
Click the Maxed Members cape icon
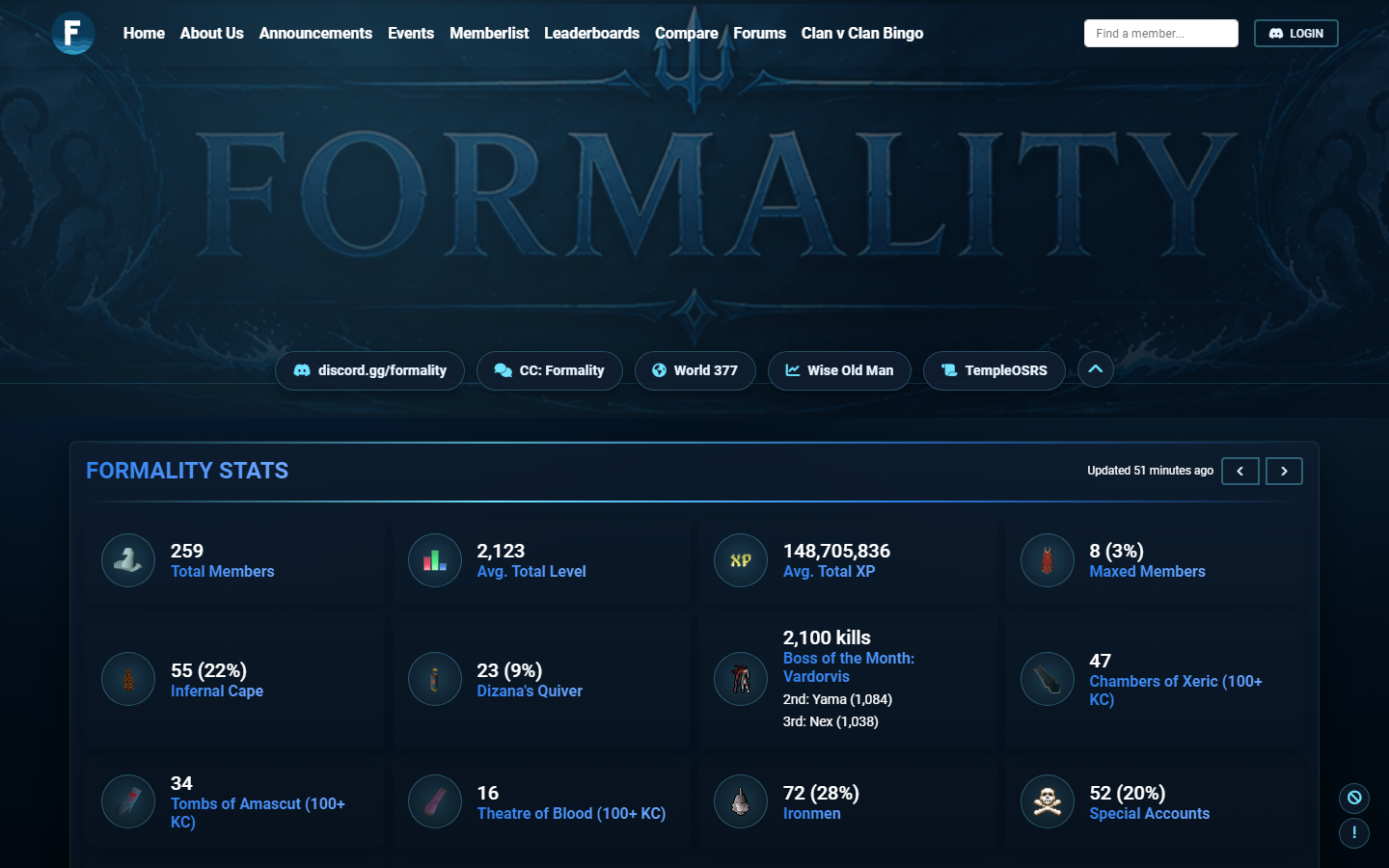tap(1048, 560)
